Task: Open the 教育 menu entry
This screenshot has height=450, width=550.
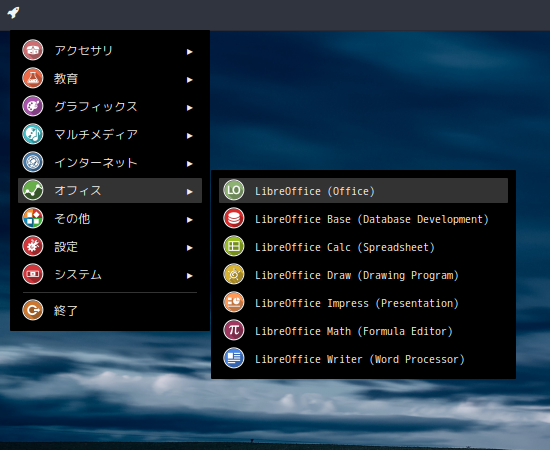Action: click(110, 79)
